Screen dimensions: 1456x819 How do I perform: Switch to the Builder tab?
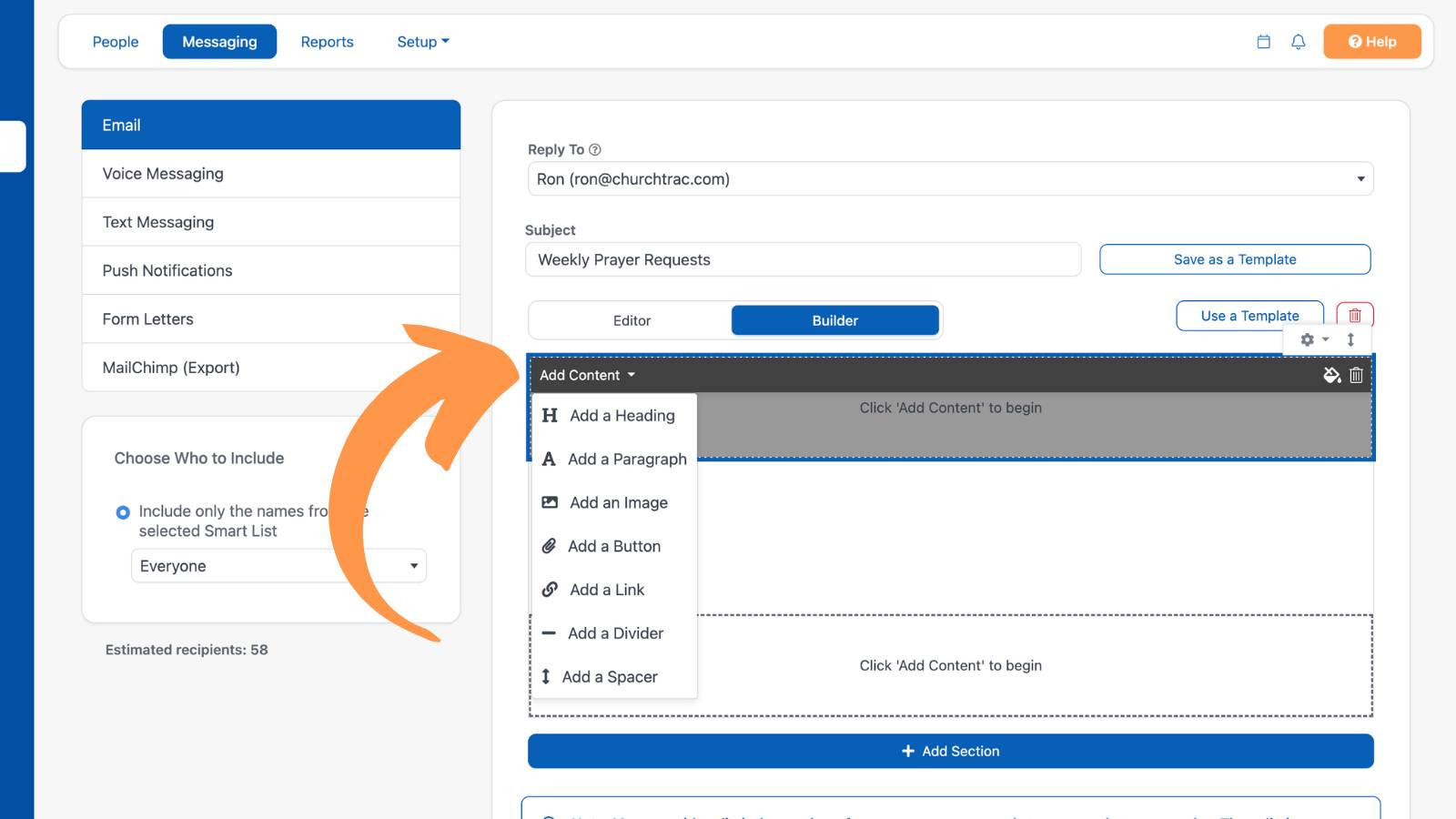pos(834,320)
